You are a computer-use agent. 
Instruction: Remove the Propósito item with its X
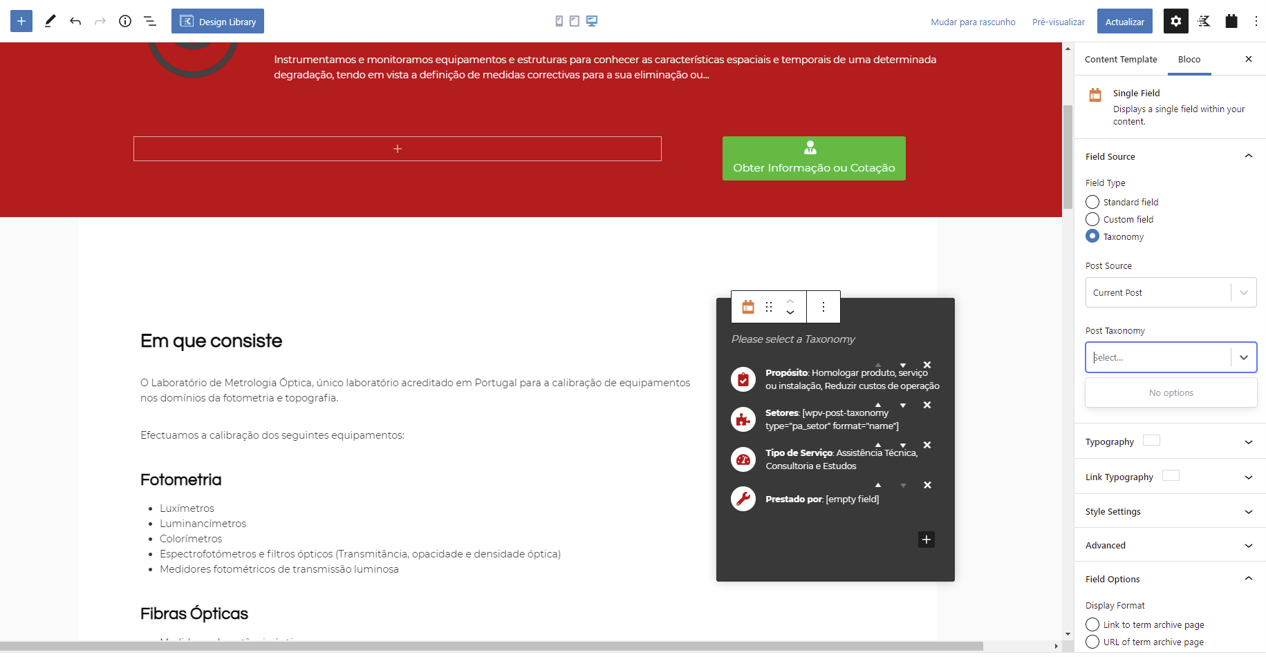tap(927, 365)
